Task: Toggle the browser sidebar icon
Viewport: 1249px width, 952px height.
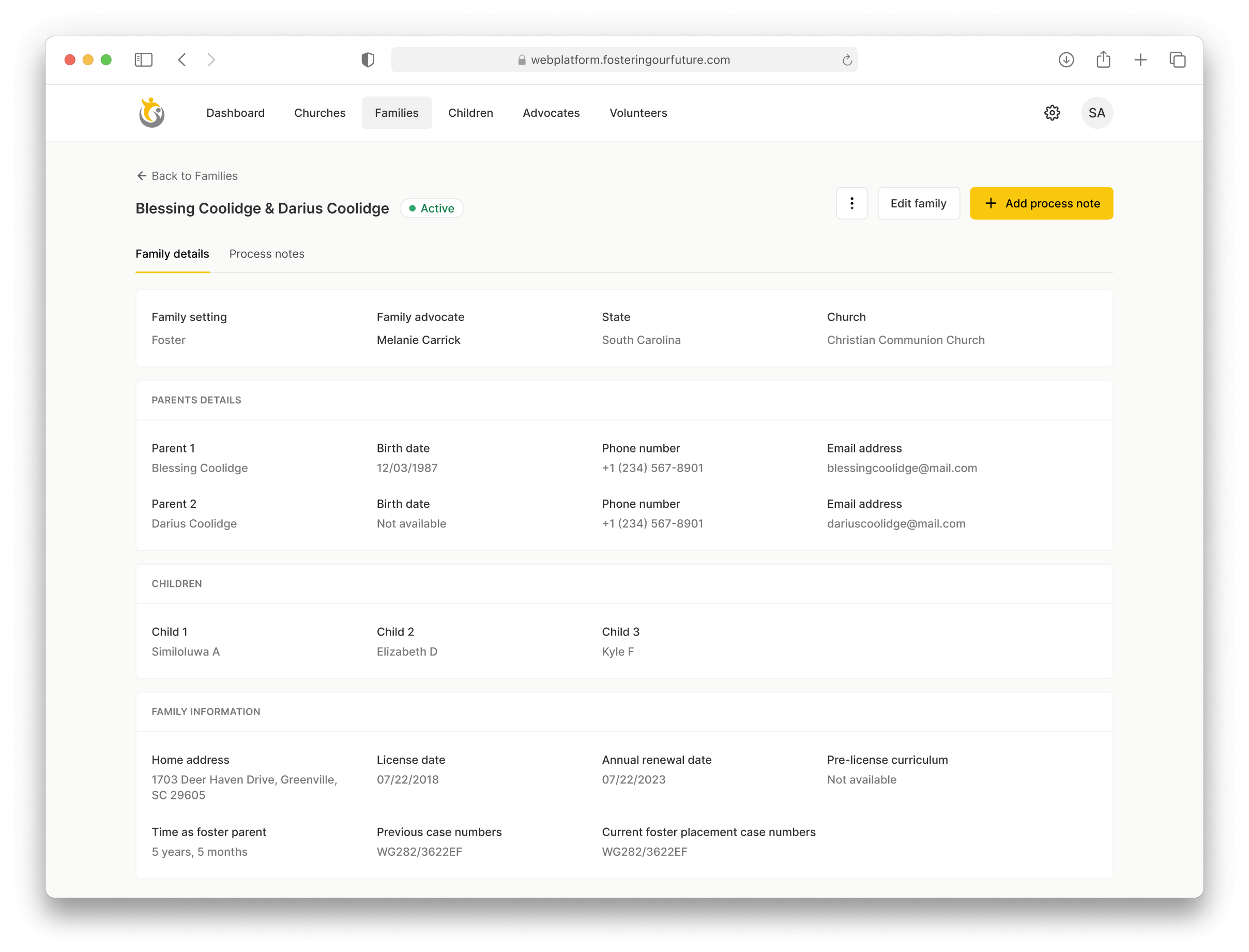Action: (143, 59)
